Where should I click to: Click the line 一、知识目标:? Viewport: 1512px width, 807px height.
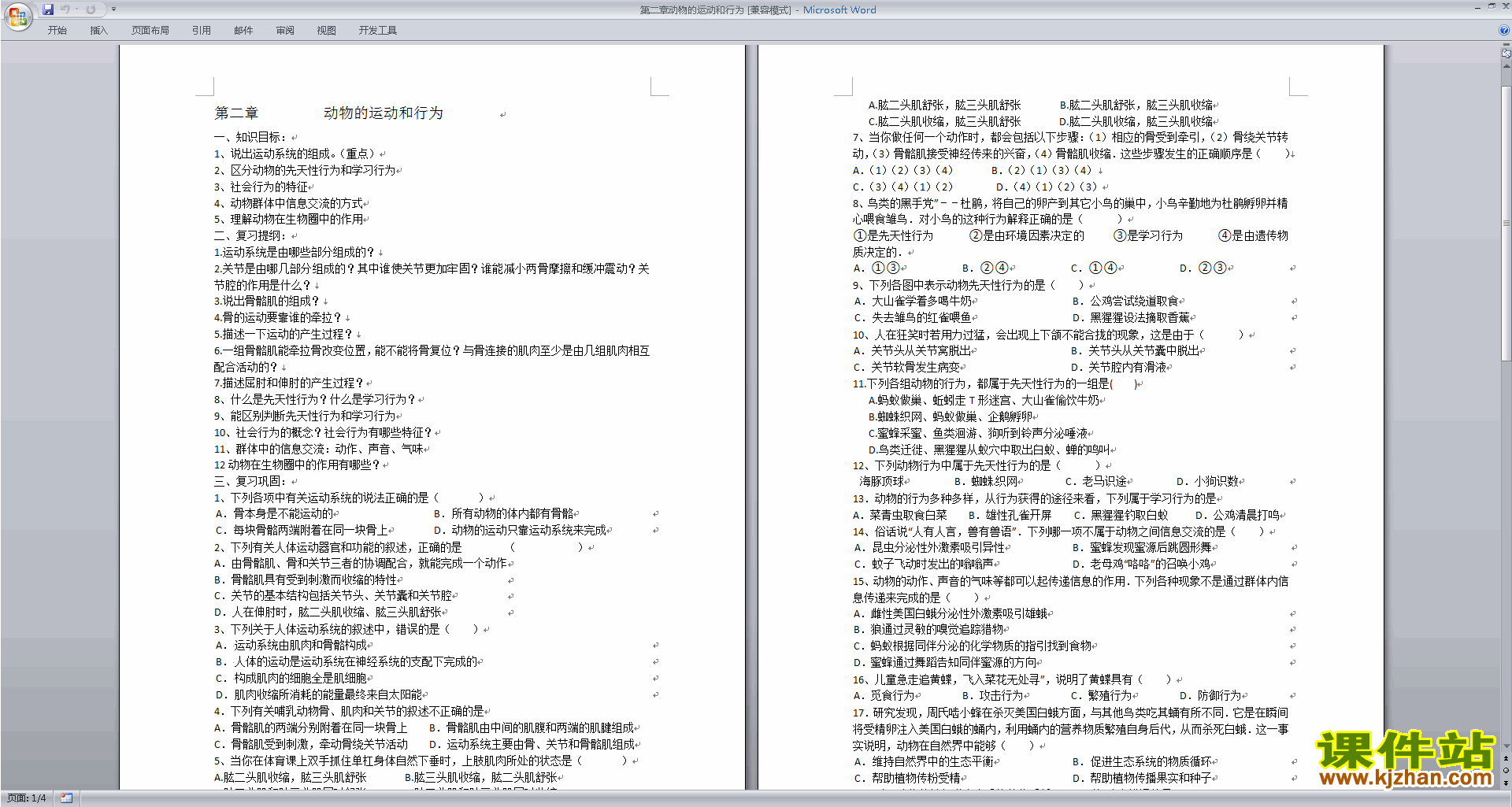pyautogui.click(x=250, y=137)
